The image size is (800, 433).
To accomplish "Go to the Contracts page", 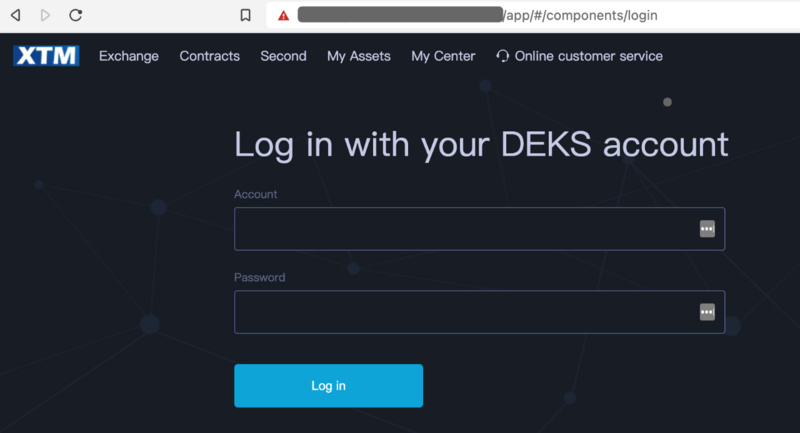I will 209,56.
